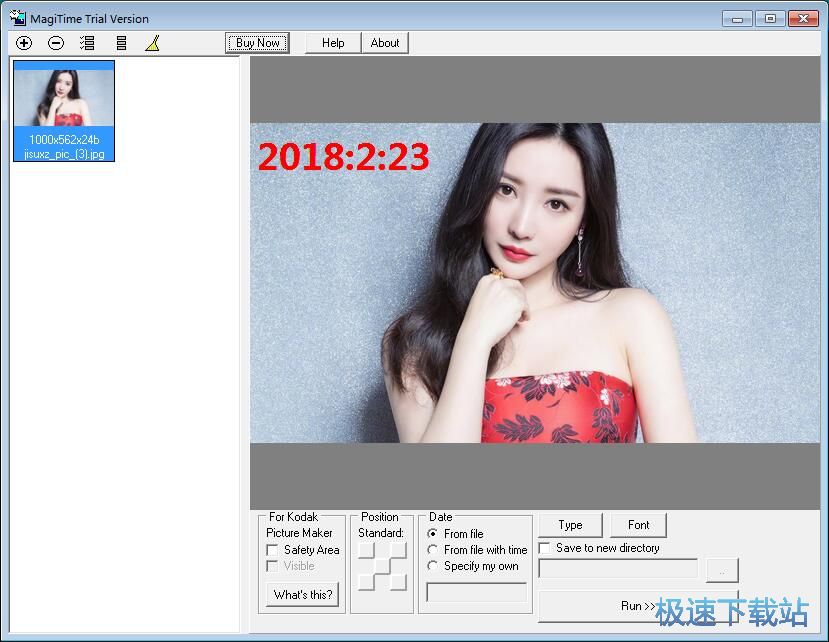Click the plus icon to add images
This screenshot has height=642, width=829.
24,43
